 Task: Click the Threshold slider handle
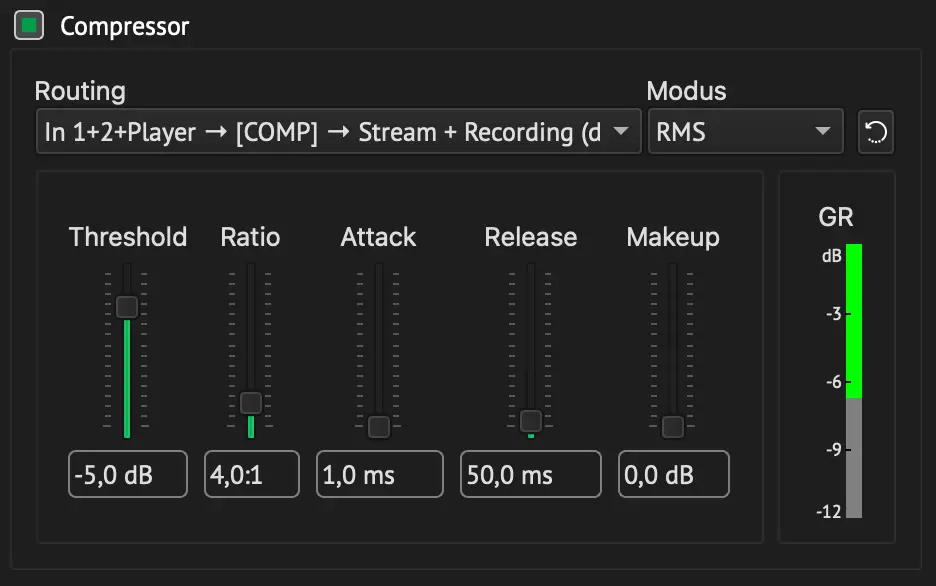127,307
